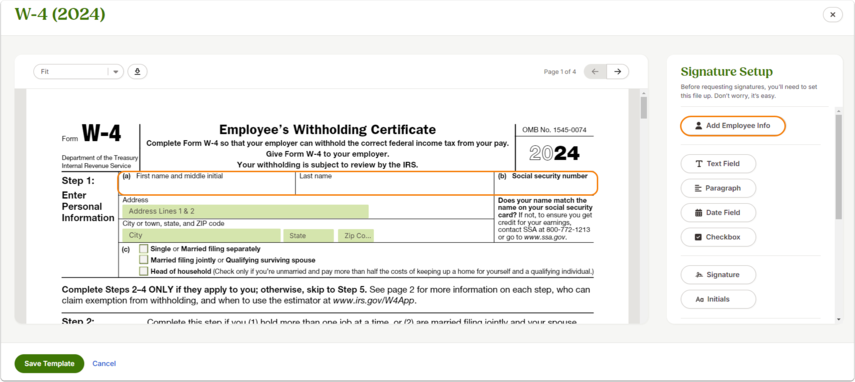This screenshot has width=855, height=382.
Task: Click the 'OMB No. 1545-0074' text
Action: click(x=554, y=130)
